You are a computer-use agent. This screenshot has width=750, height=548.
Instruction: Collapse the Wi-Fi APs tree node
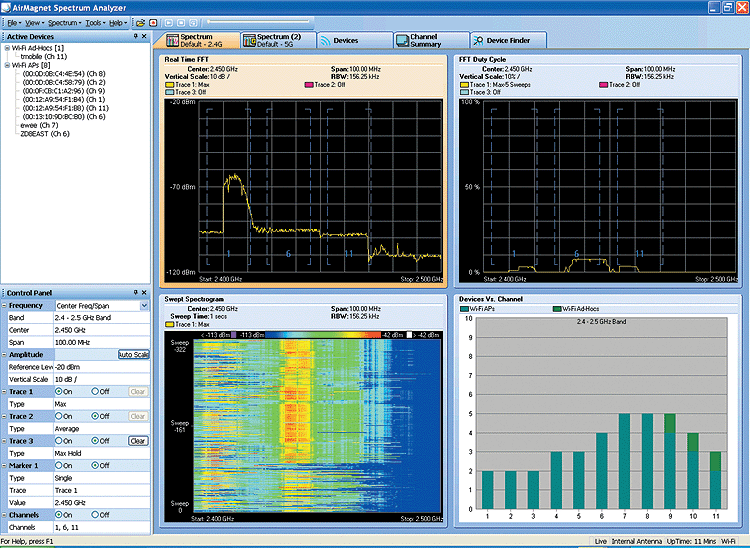tap(7, 65)
